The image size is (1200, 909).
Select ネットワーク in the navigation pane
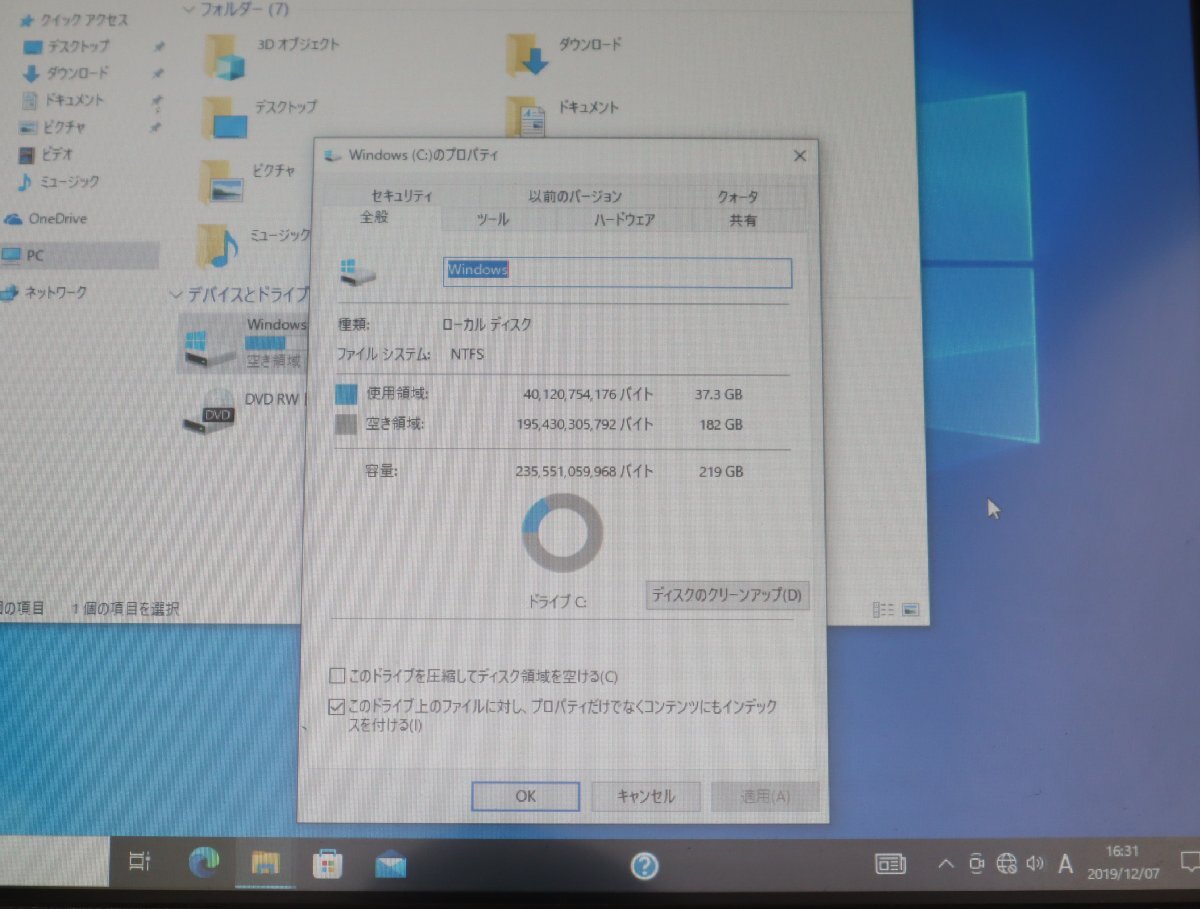pyautogui.click(x=46, y=292)
